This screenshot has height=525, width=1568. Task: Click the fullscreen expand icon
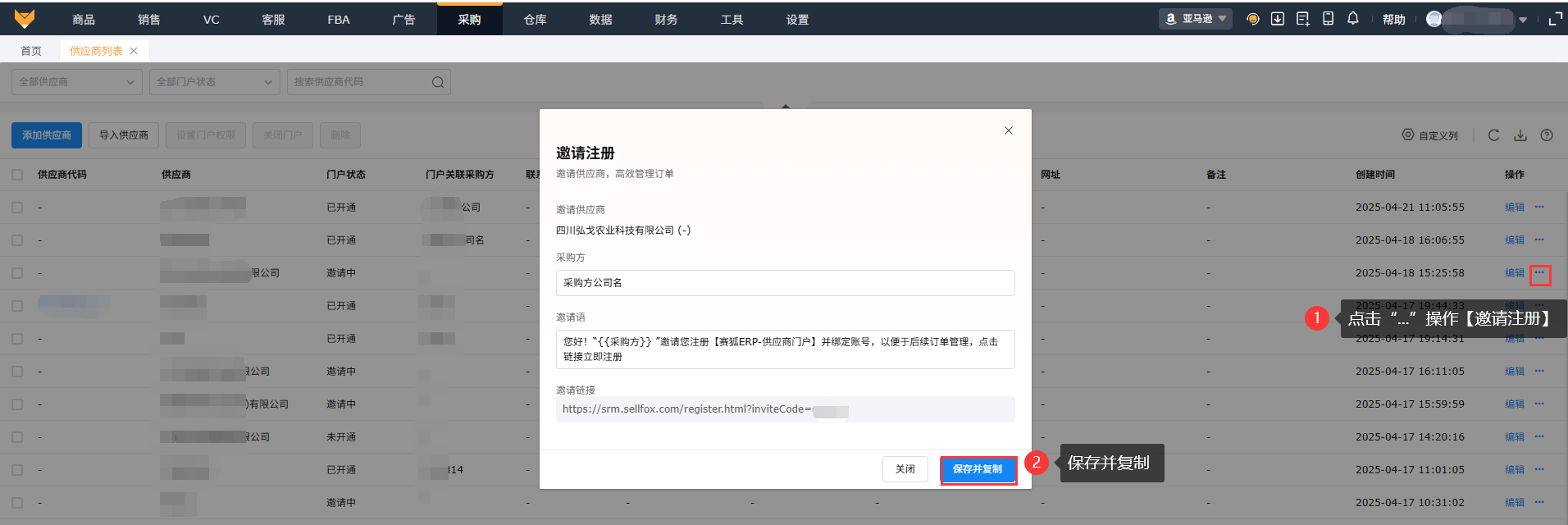(1555, 19)
